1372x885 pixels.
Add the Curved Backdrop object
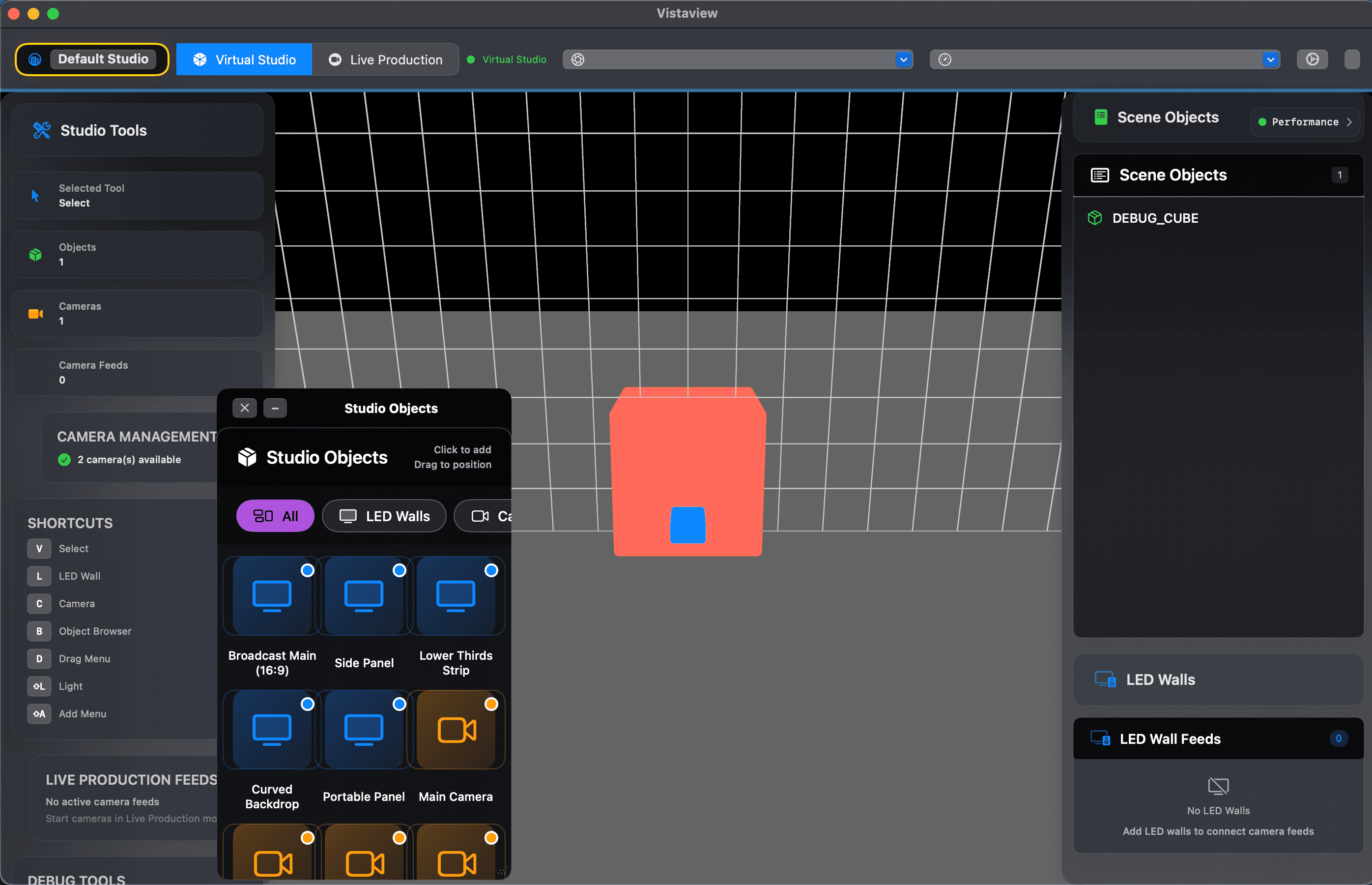272,730
